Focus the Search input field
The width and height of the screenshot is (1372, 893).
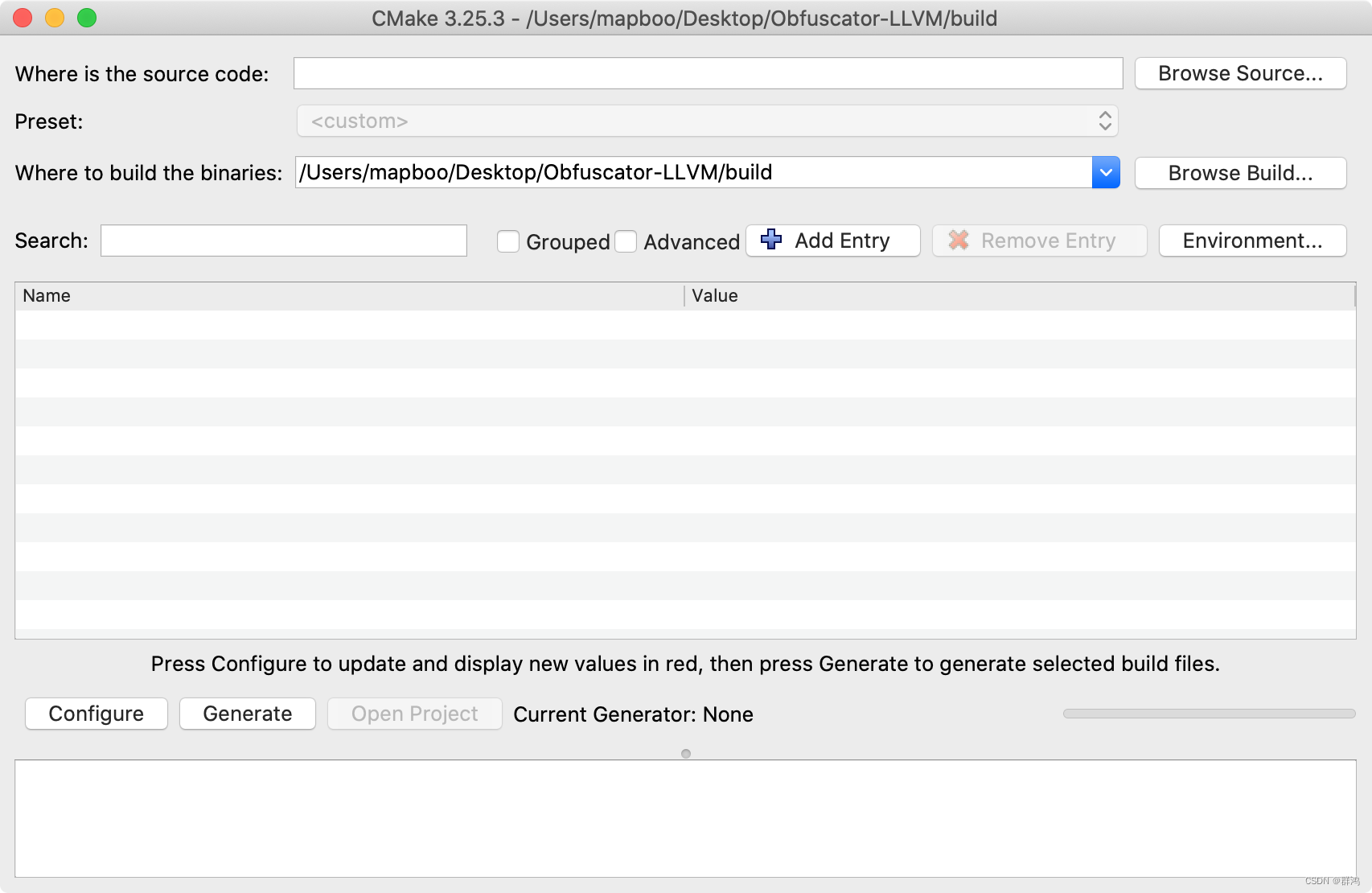click(283, 241)
